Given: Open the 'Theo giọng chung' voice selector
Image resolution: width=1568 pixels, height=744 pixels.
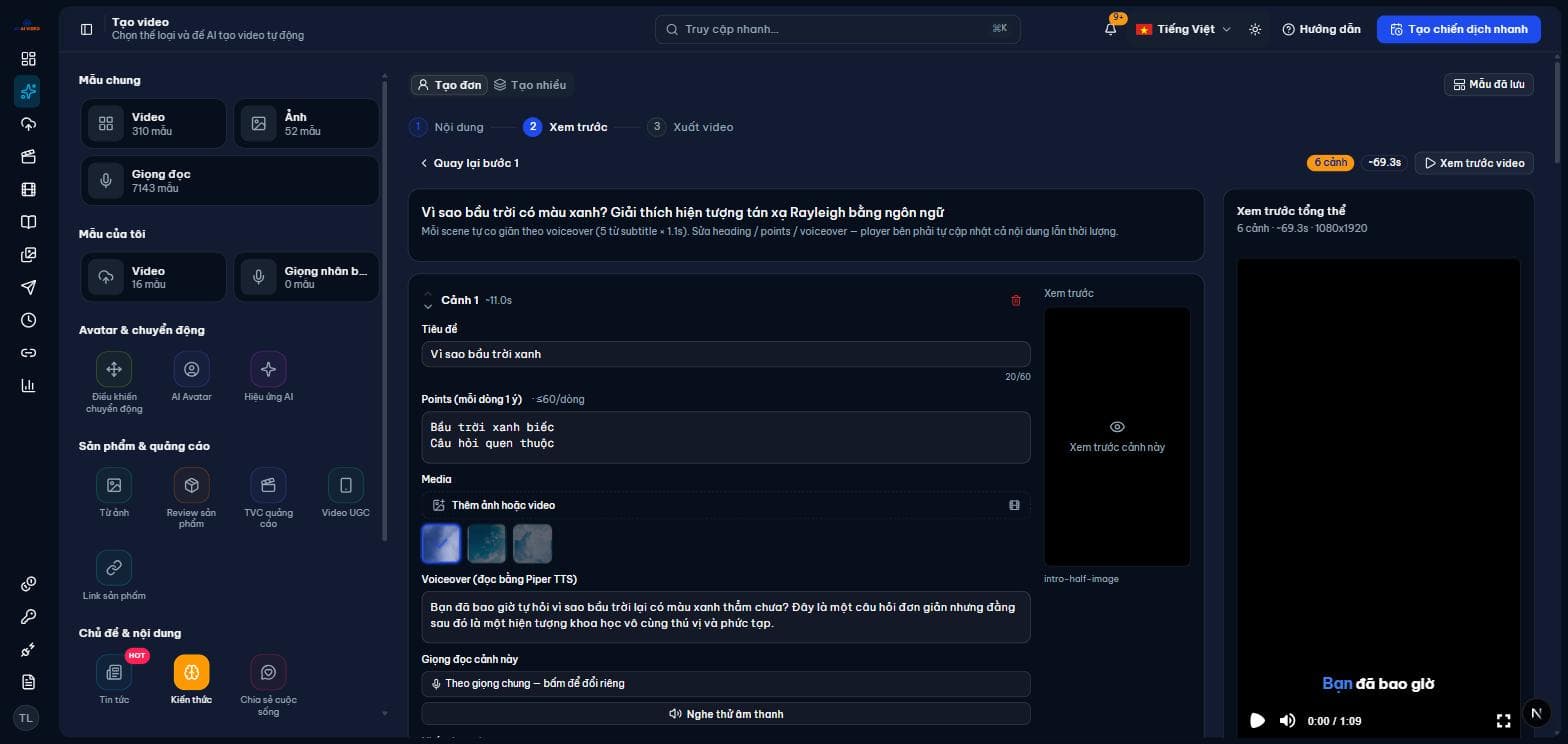Looking at the screenshot, I should point(726,684).
